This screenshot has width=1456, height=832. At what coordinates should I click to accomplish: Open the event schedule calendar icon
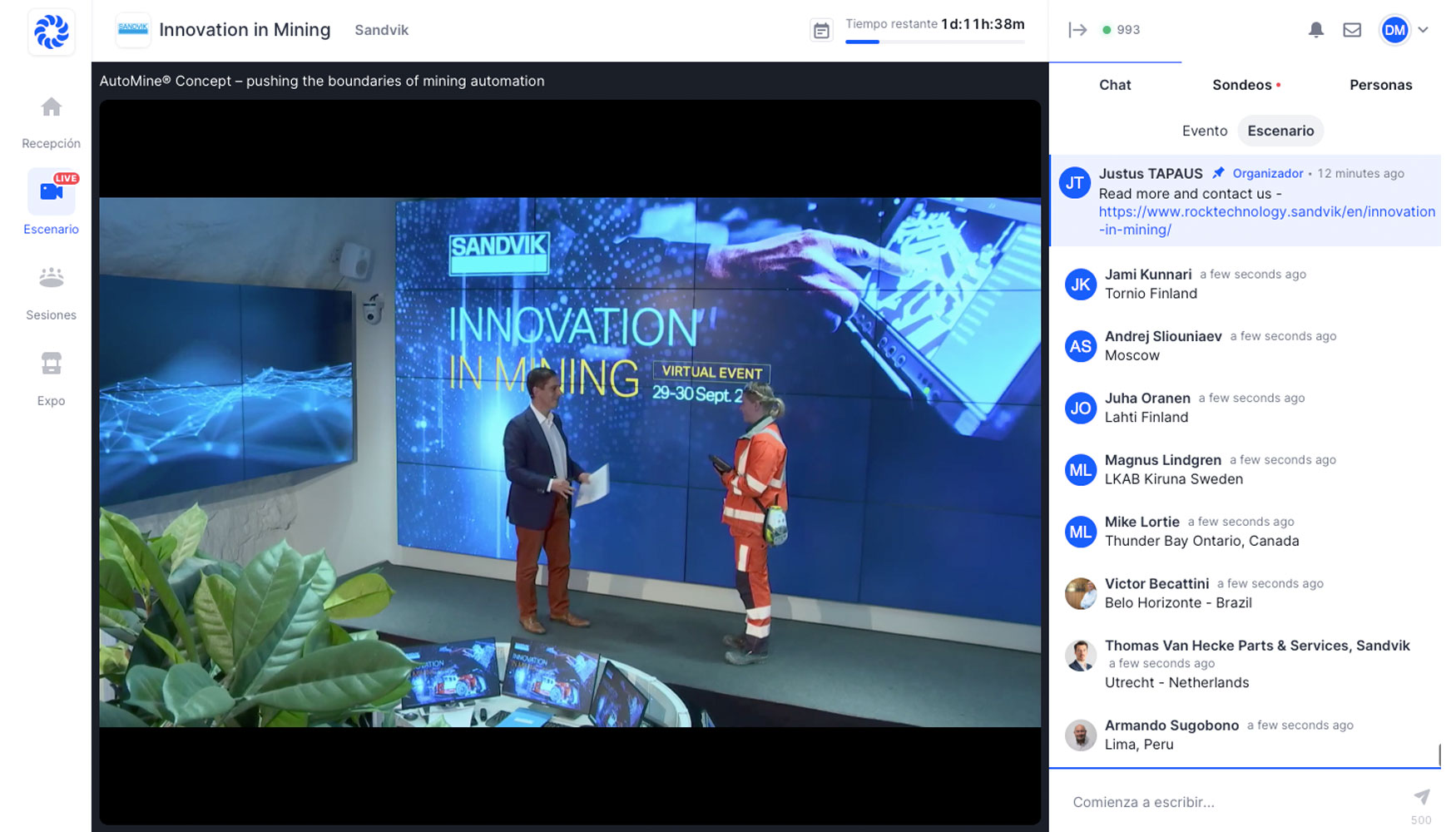(x=821, y=31)
